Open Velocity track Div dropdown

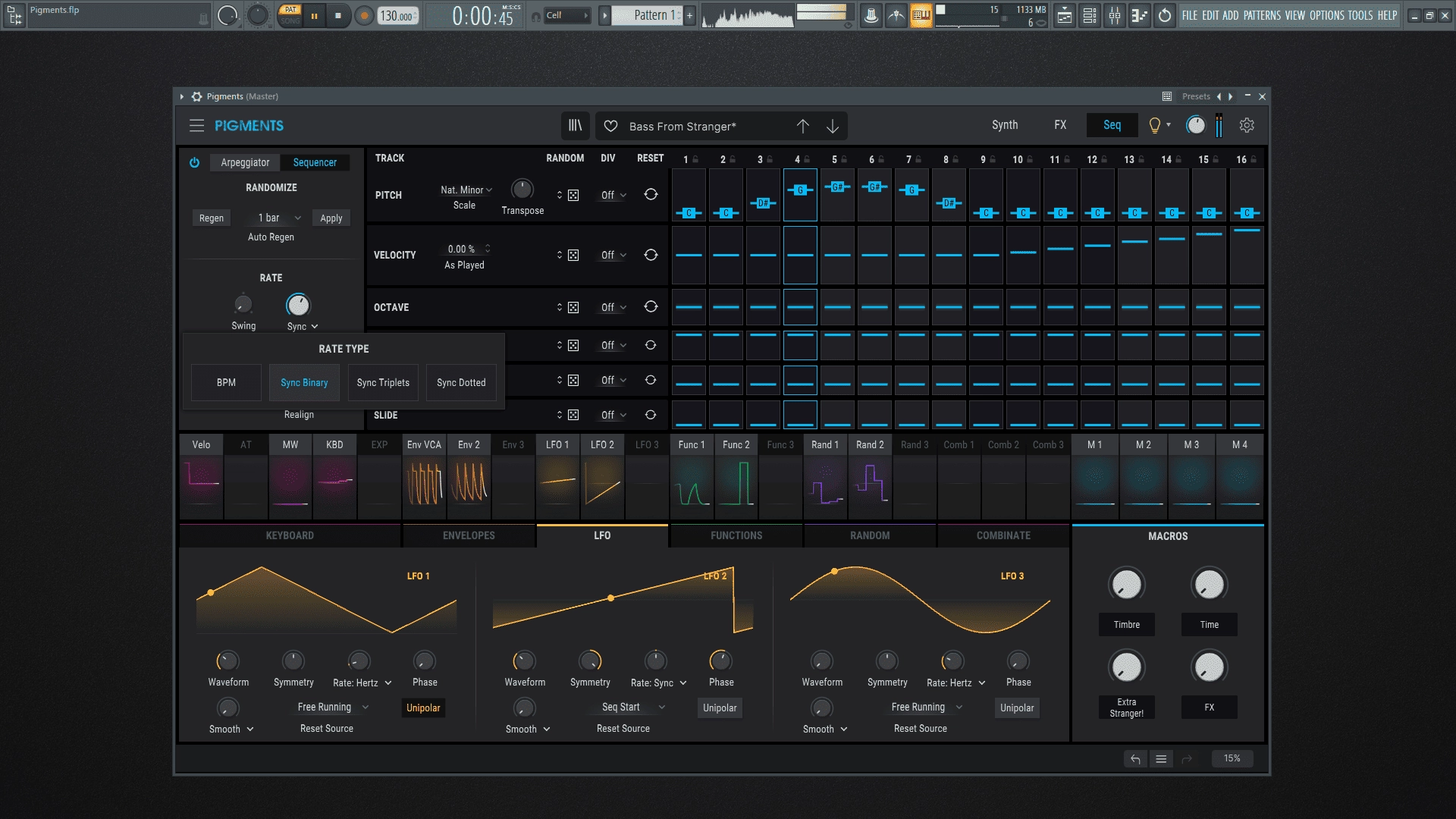[613, 256]
